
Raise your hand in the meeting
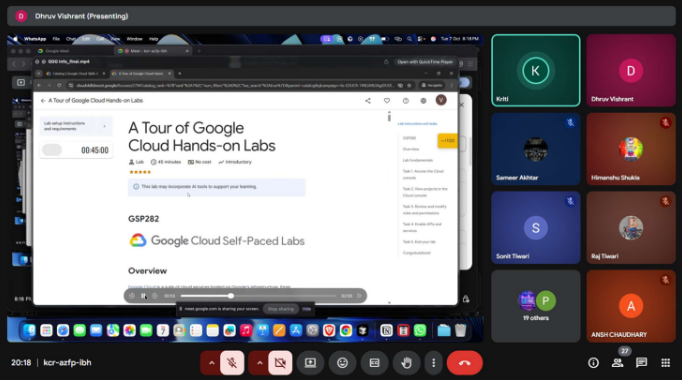coord(407,363)
